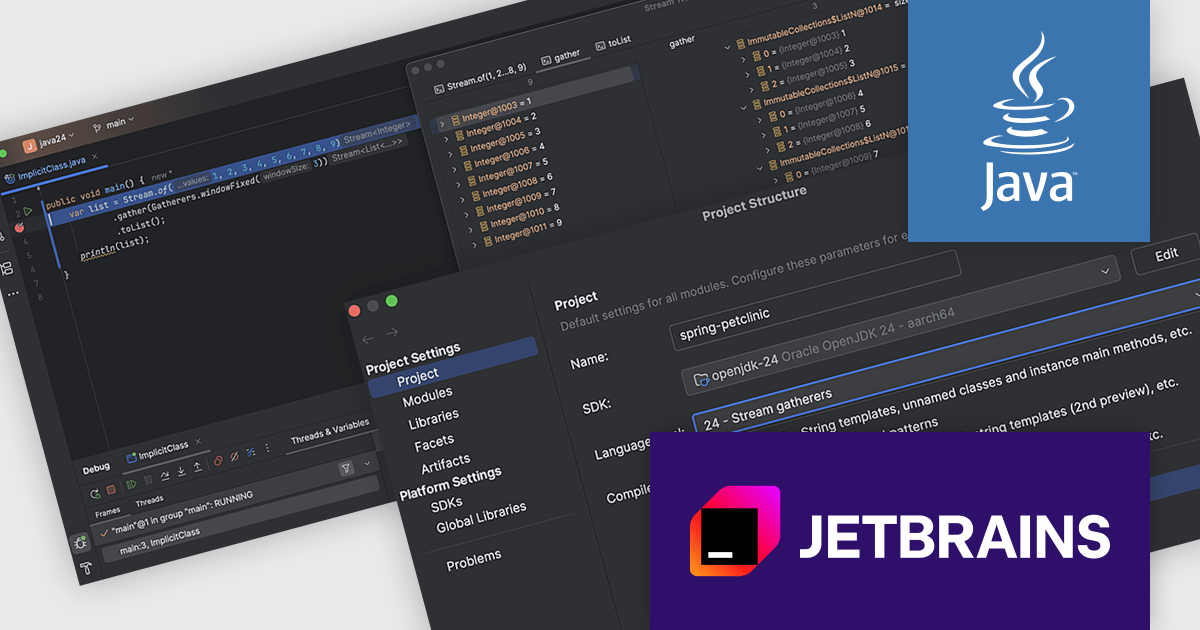Select the Threads sub-tab
The height and width of the screenshot is (630, 1200).
149,501
